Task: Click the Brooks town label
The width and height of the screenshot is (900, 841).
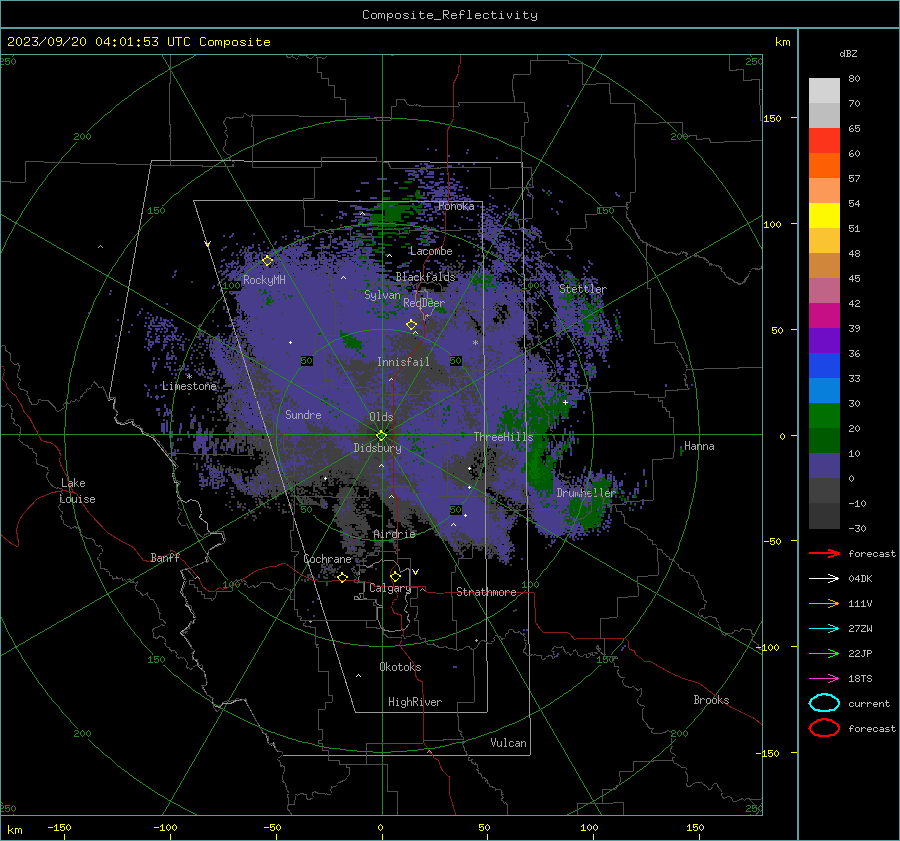Action: click(711, 700)
